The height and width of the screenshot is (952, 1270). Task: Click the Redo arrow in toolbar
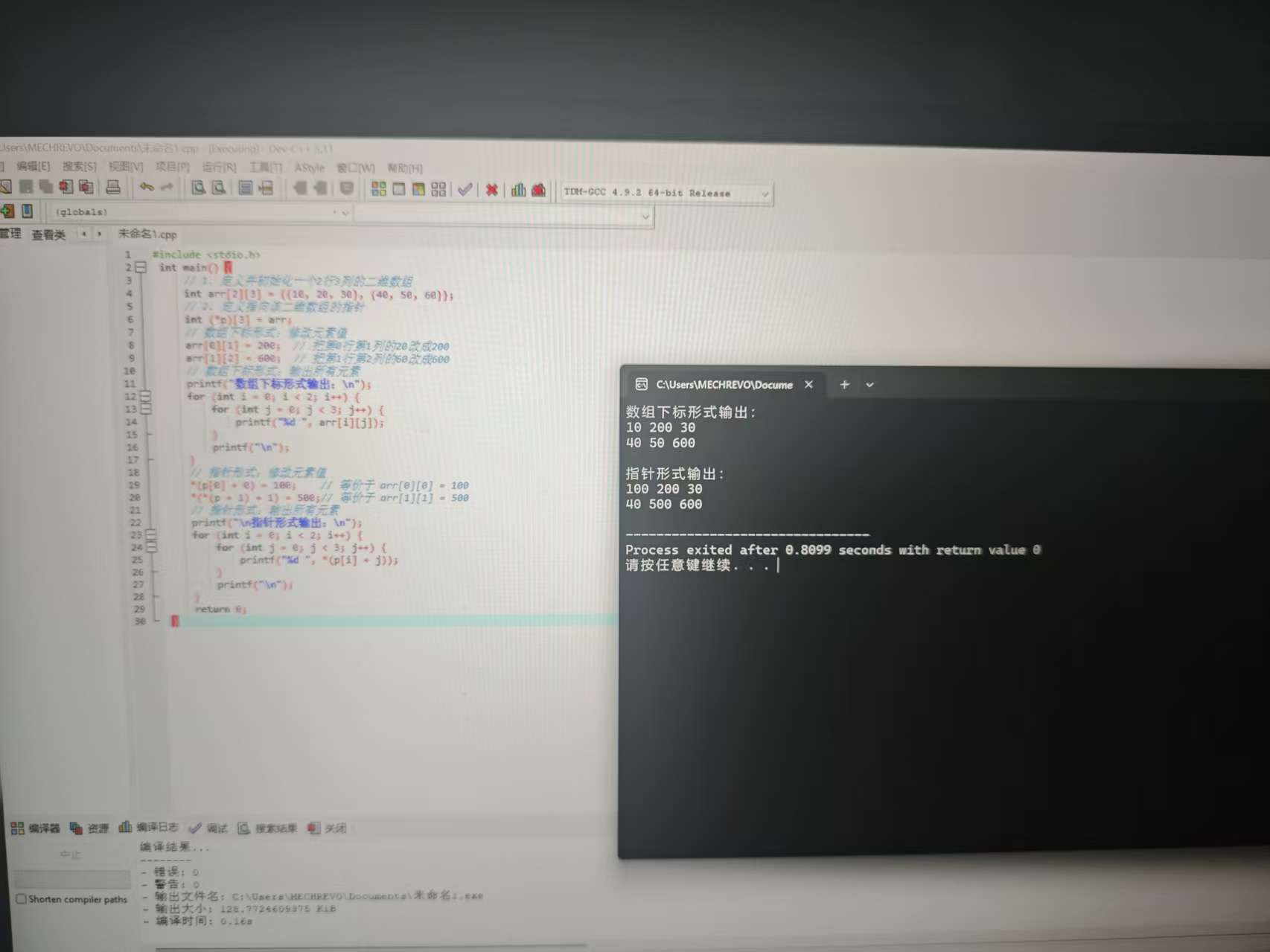(x=167, y=187)
